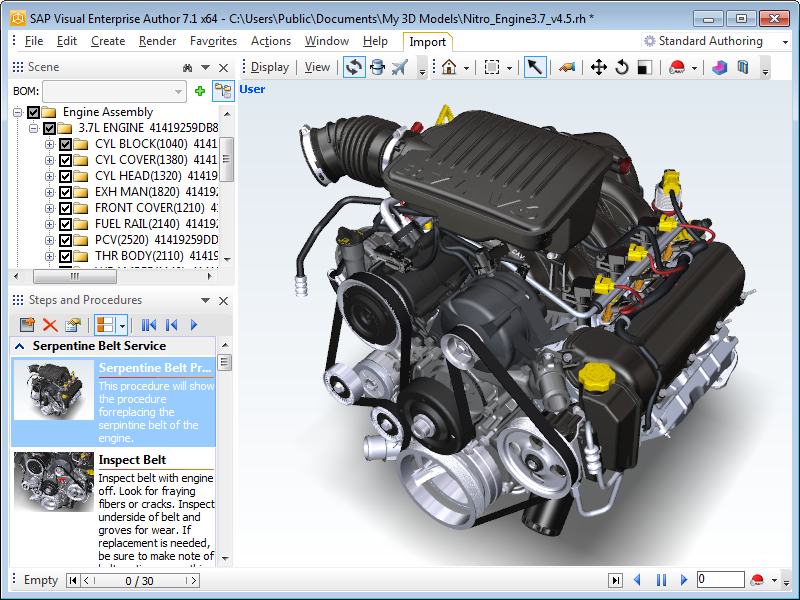Image resolution: width=800 pixels, height=600 pixels.
Task: Select the Inspect Belt step thumbnail
Action: (x=54, y=482)
